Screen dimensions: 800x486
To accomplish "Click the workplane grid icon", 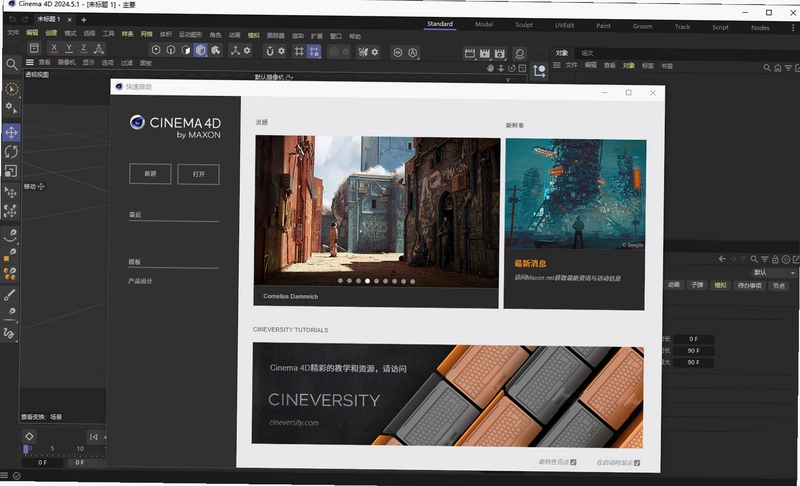I will (x=299, y=51).
